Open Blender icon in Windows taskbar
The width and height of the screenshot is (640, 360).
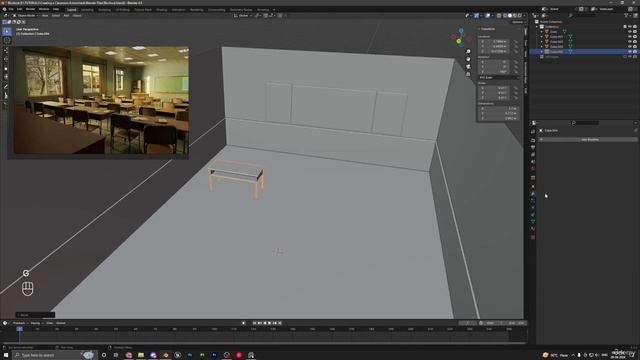pyautogui.click(x=166, y=355)
